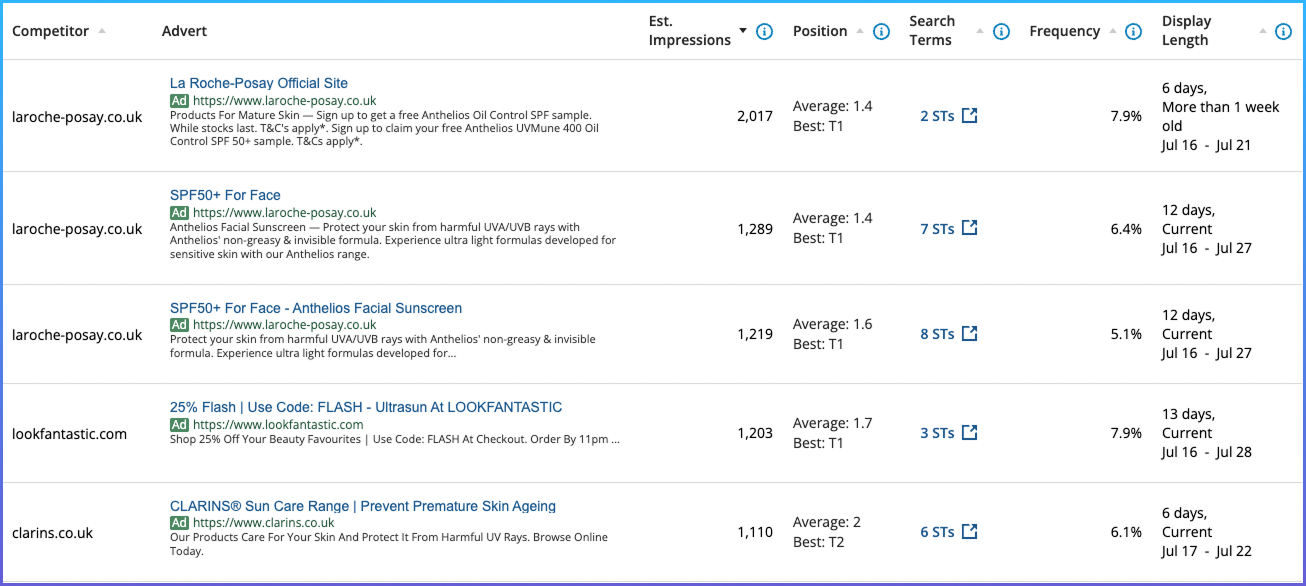Open external link icon beside 7 STs
Image resolution: width=1306 pixels, height=586 pixels.
pos(969,229)
